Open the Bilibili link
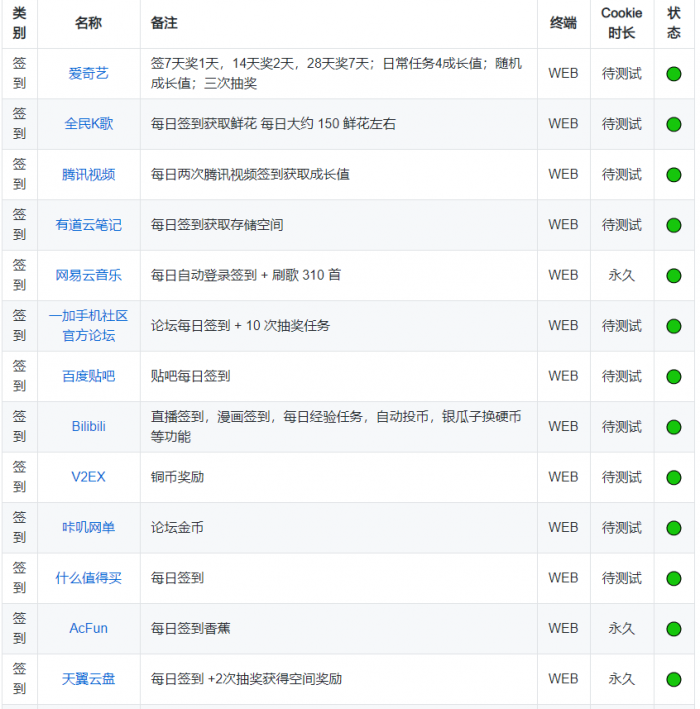This screenshot has width=700, height=709. tap(89, 426)
